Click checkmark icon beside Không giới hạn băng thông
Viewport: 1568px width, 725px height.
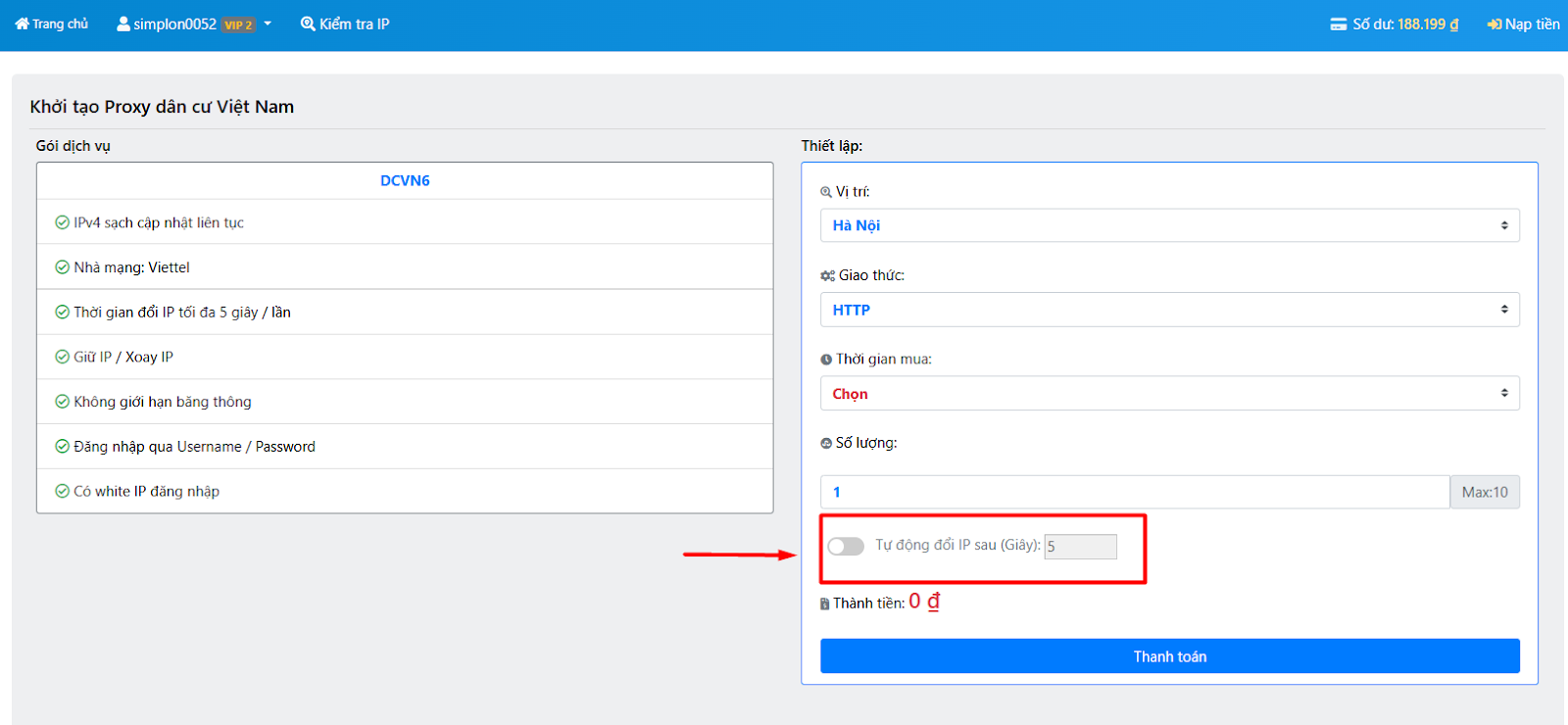click(x=62, y=402)
